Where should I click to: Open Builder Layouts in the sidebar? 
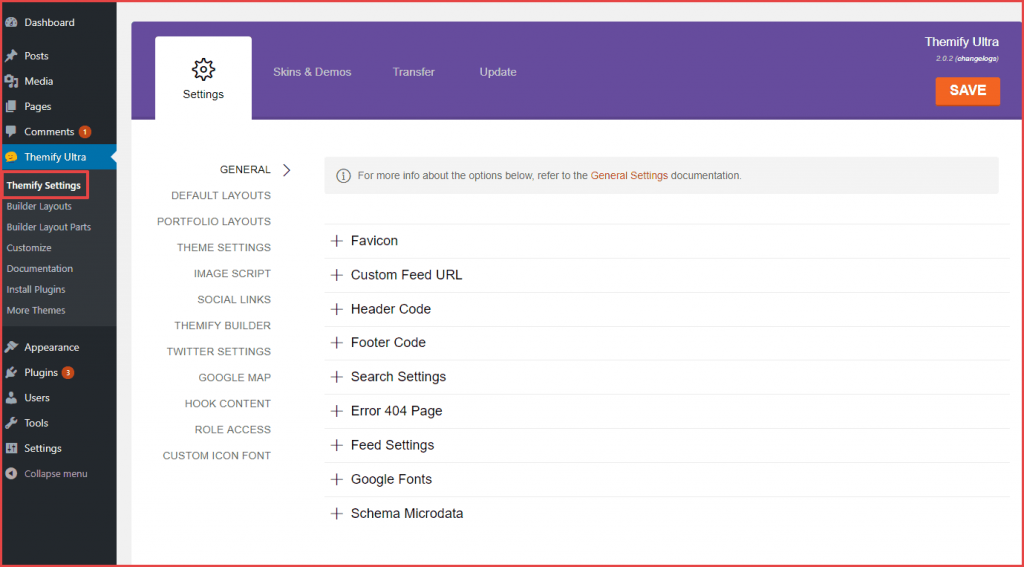point(39,206)
